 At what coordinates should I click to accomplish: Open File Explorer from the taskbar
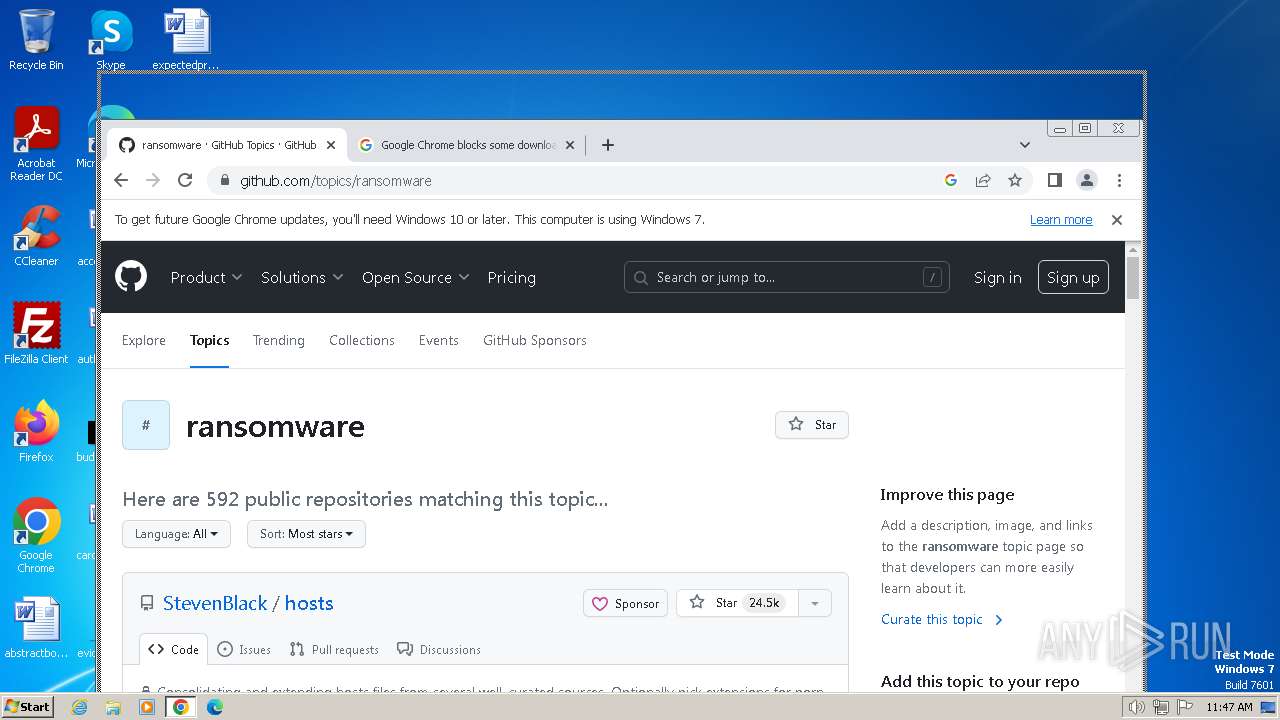113,707
